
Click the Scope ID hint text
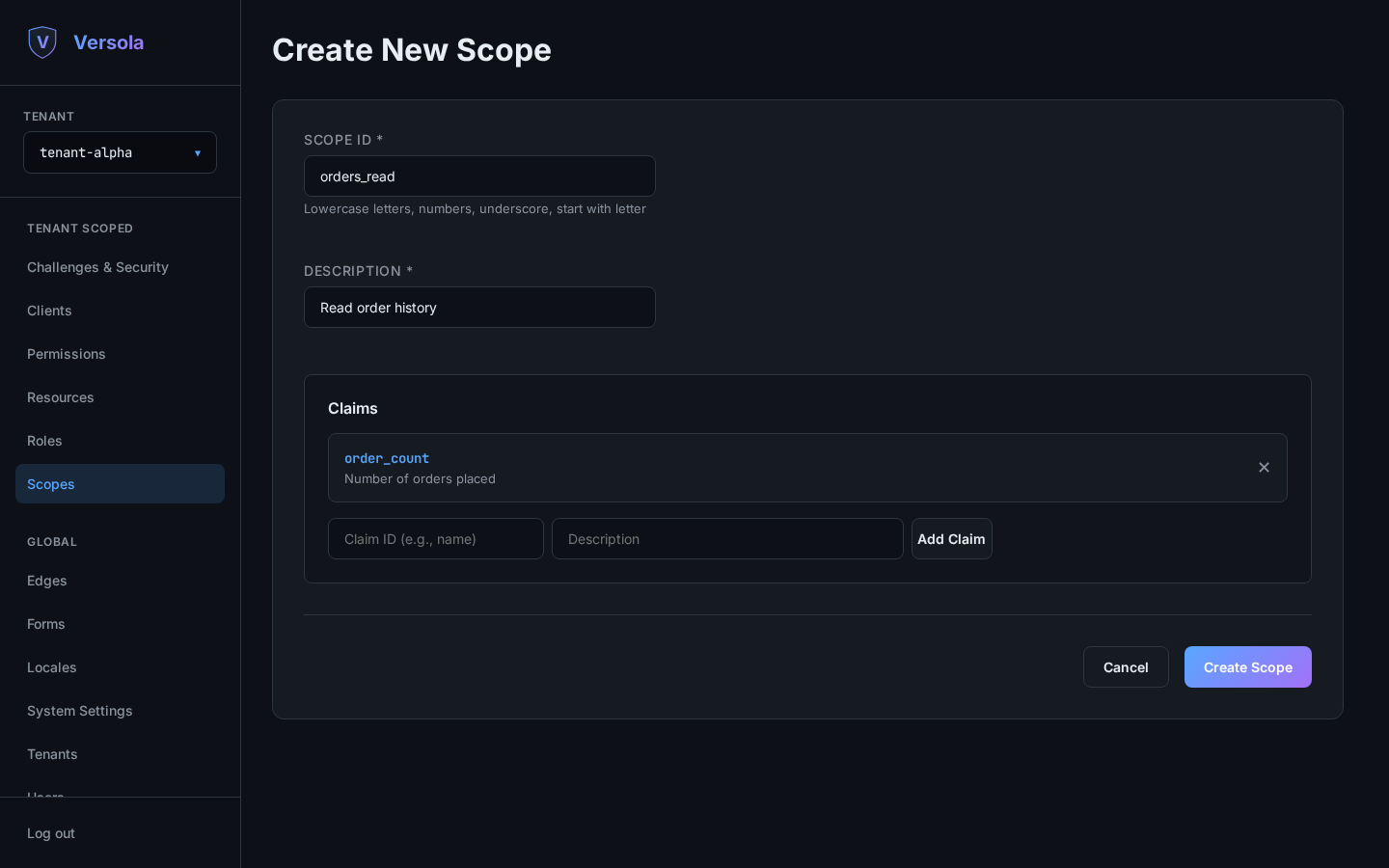(x=475, y=209)
